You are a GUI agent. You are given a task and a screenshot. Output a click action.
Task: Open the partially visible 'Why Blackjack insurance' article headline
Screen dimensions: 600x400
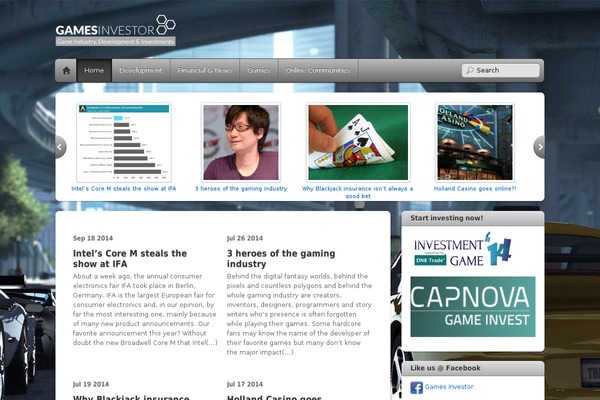(x=131, y=397)
